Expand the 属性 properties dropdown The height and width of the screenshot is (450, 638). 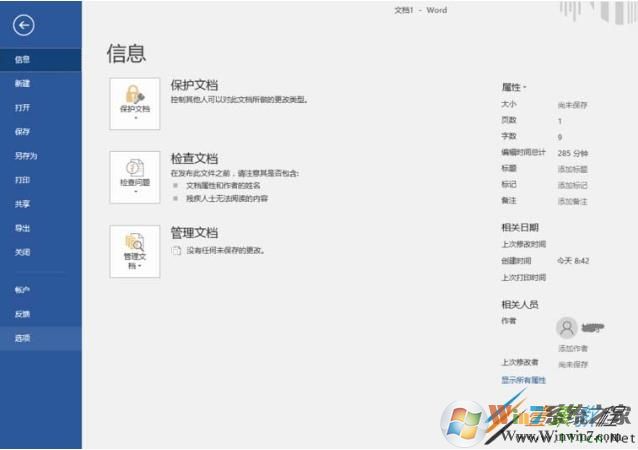[514, 87]
